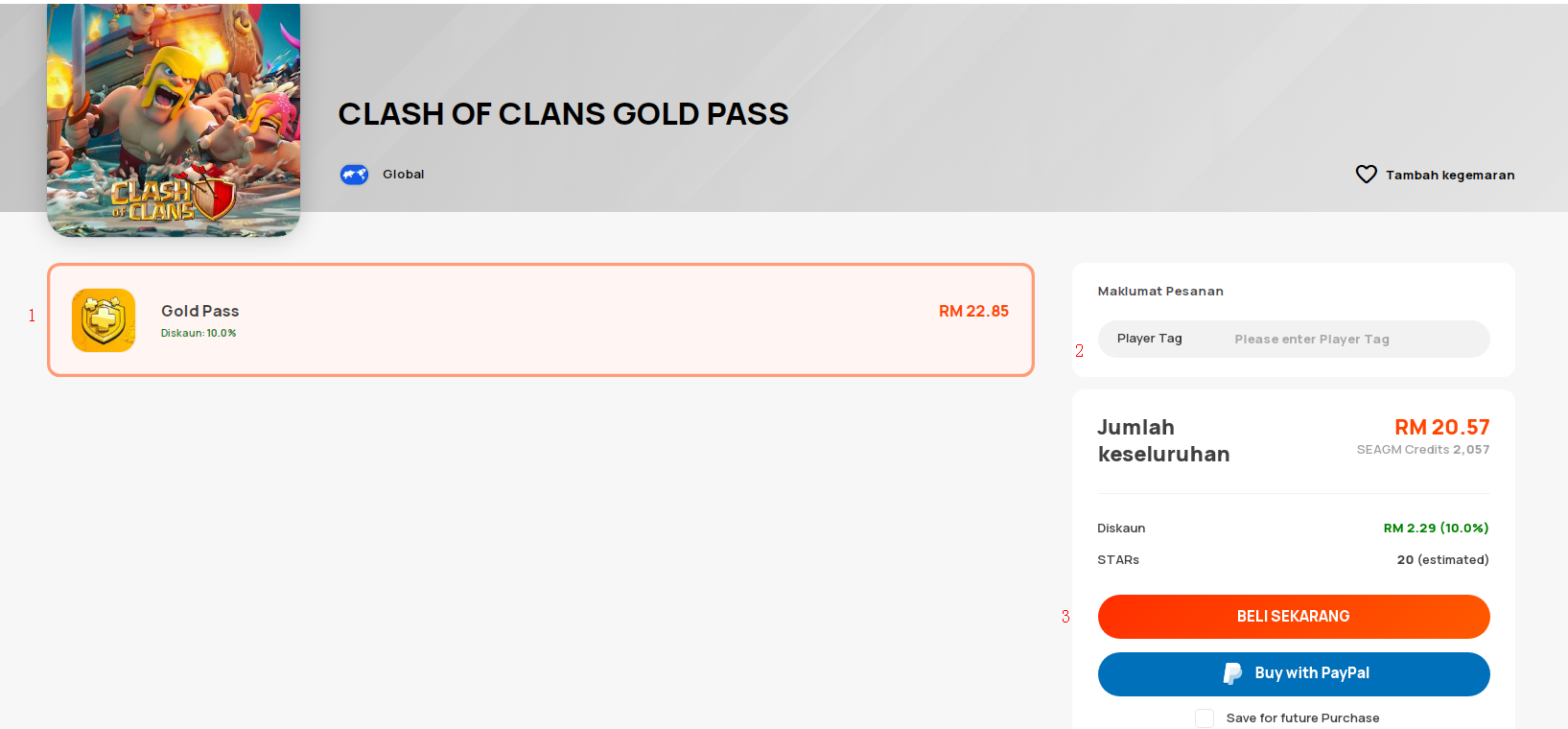Click the RM 2.29 (10.0%) discount value

1436,529
